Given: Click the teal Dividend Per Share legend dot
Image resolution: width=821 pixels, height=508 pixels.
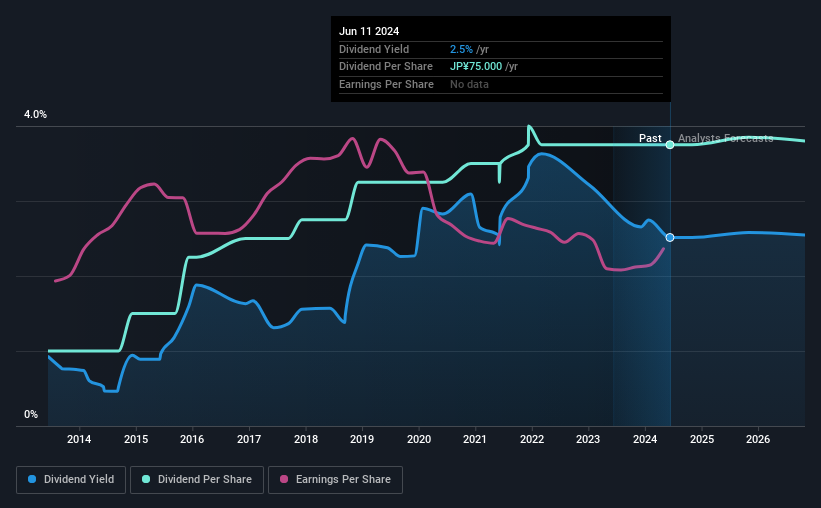Looking at the screenshot, I should 146,479.
